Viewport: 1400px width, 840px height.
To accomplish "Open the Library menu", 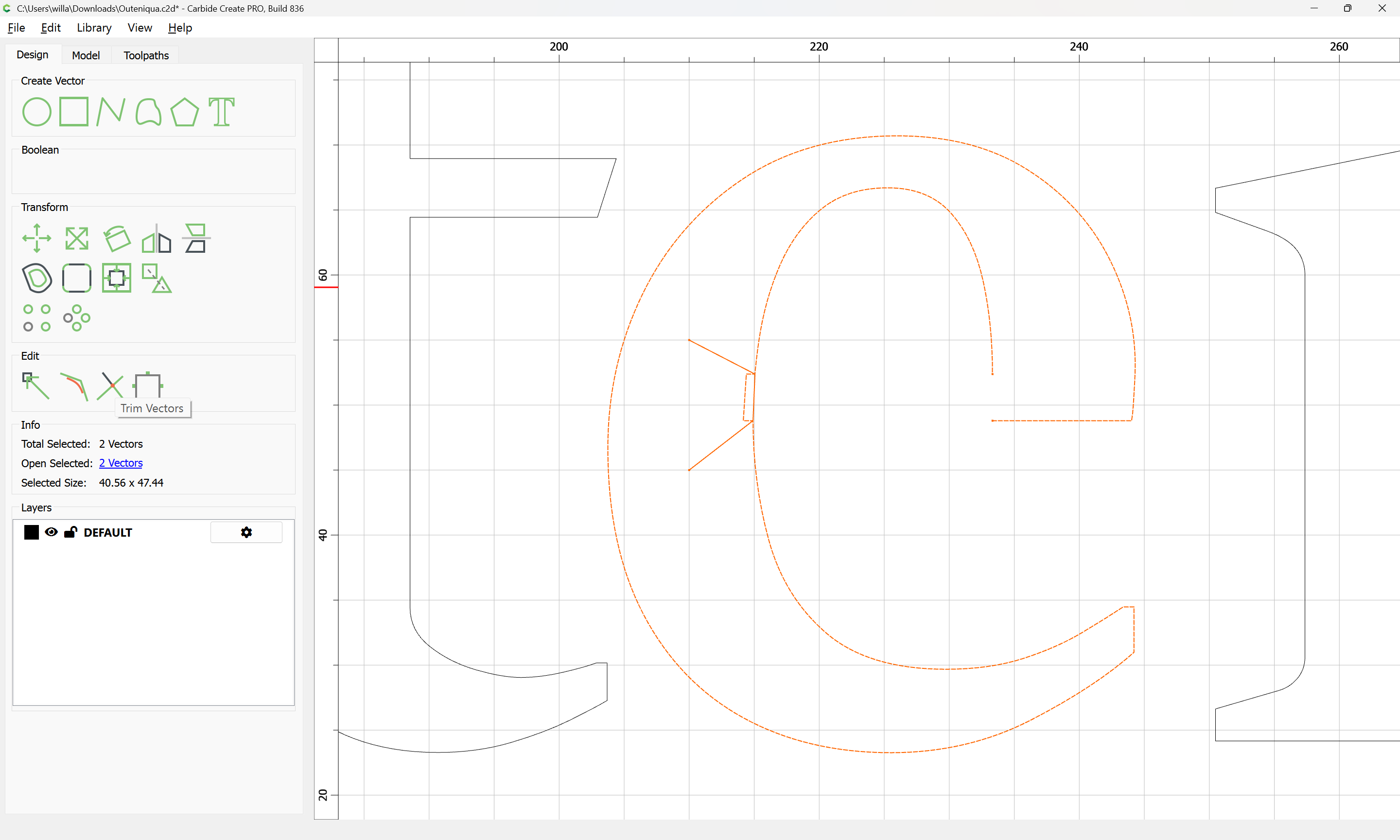I will pos(94,28).
